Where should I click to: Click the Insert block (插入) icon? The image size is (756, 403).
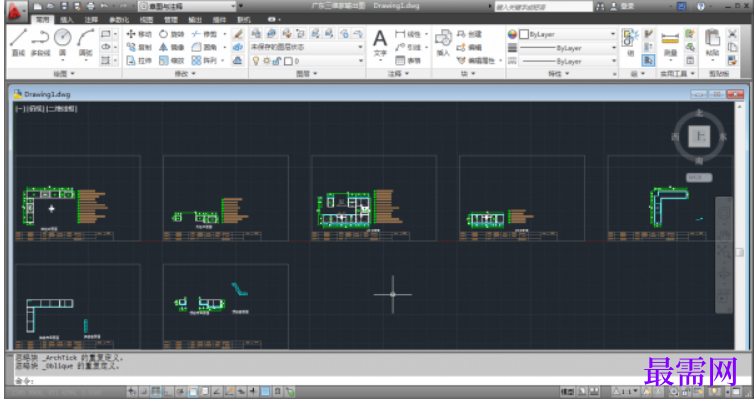[443, 42]
